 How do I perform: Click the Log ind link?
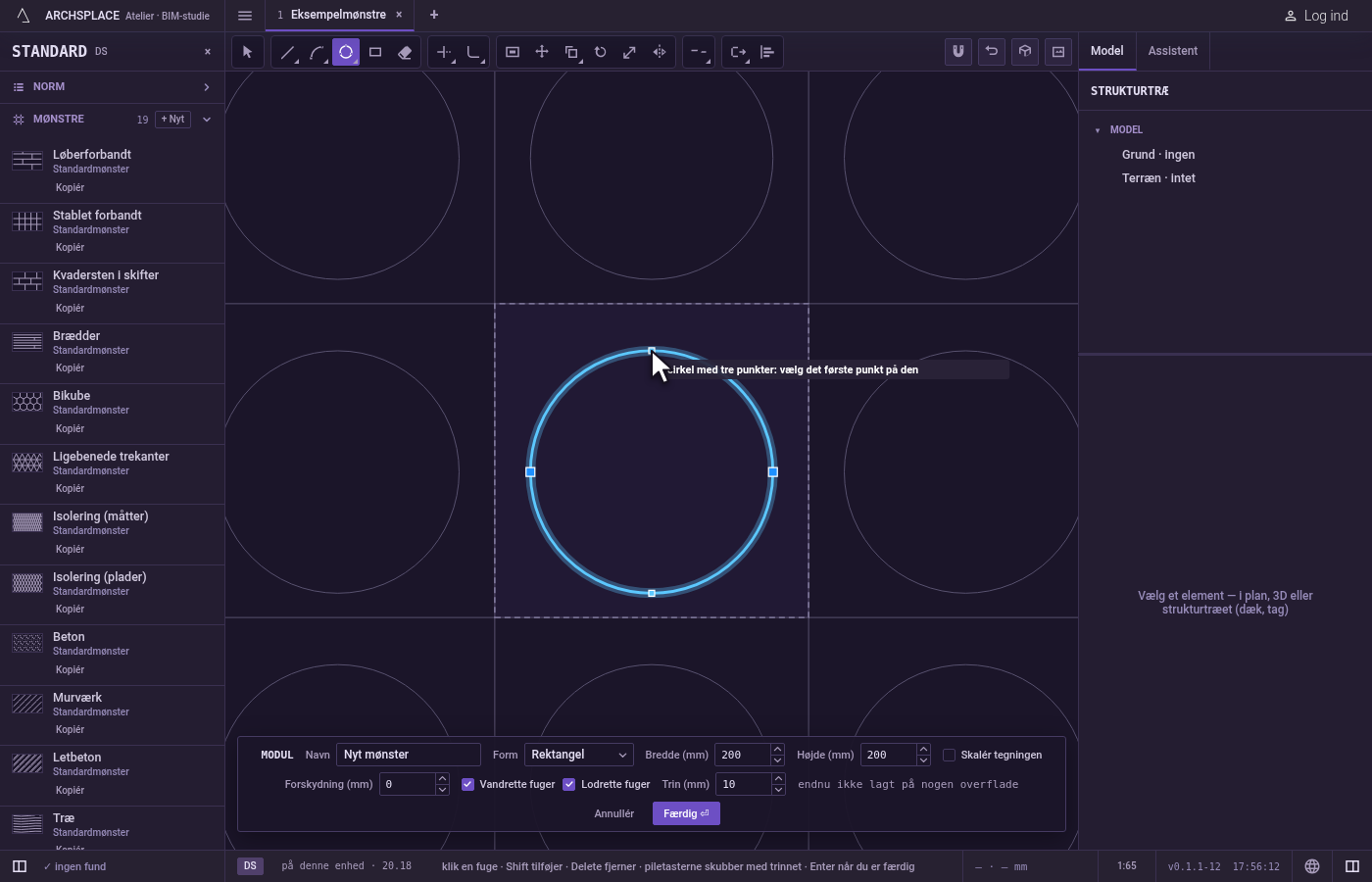click(x=1316, y=16)
